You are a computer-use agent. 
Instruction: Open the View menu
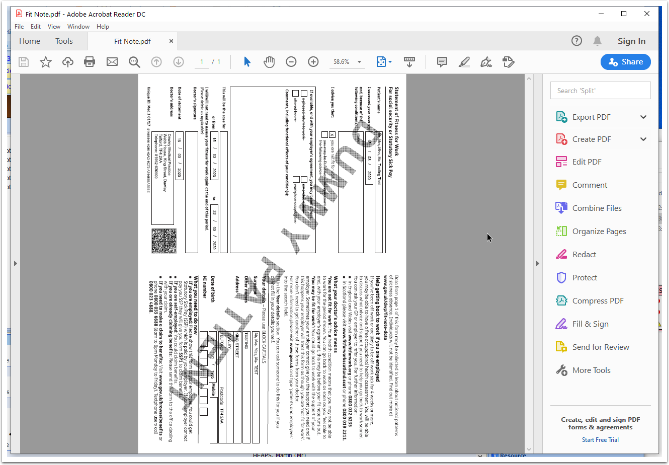(x=54, y=26)
